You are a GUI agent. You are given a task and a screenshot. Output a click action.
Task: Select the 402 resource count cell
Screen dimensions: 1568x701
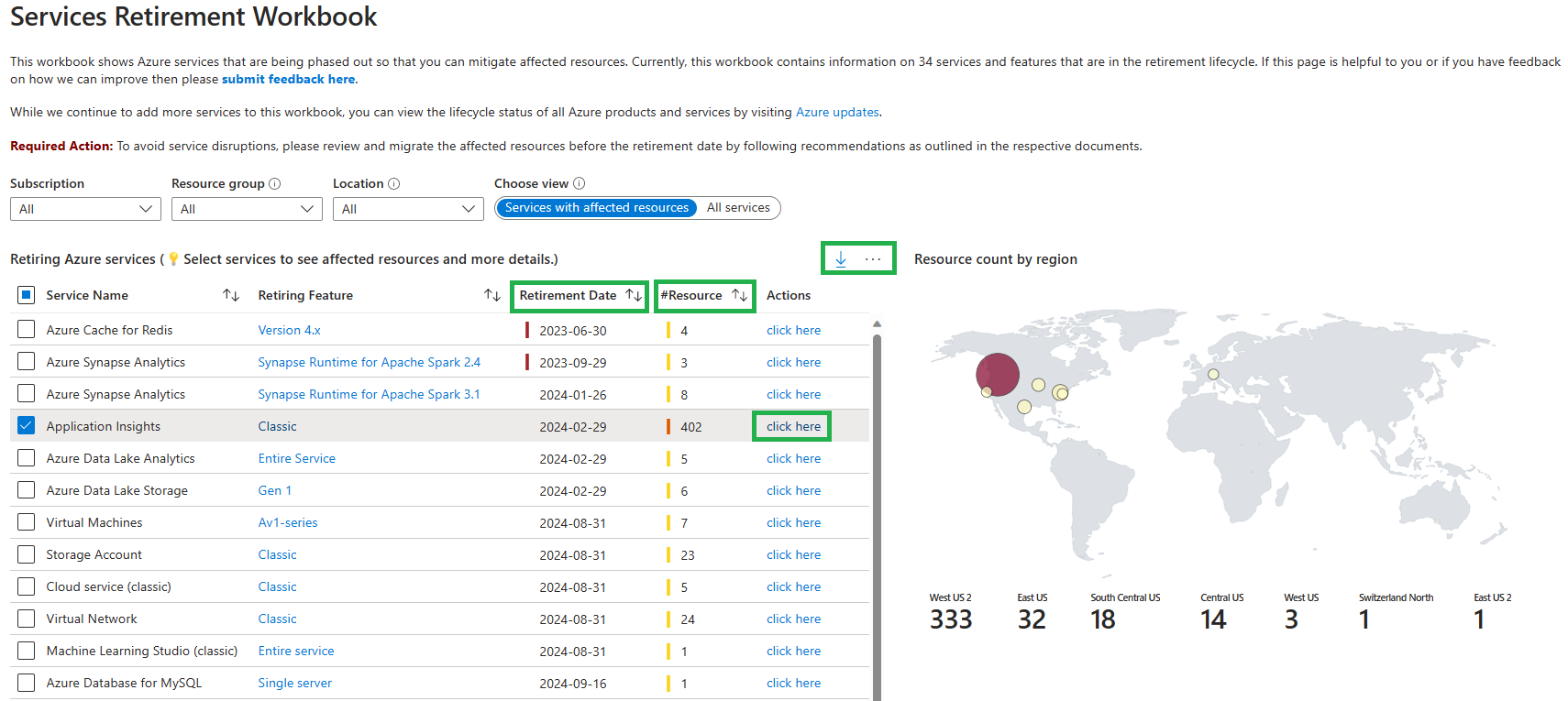[691, 426]
